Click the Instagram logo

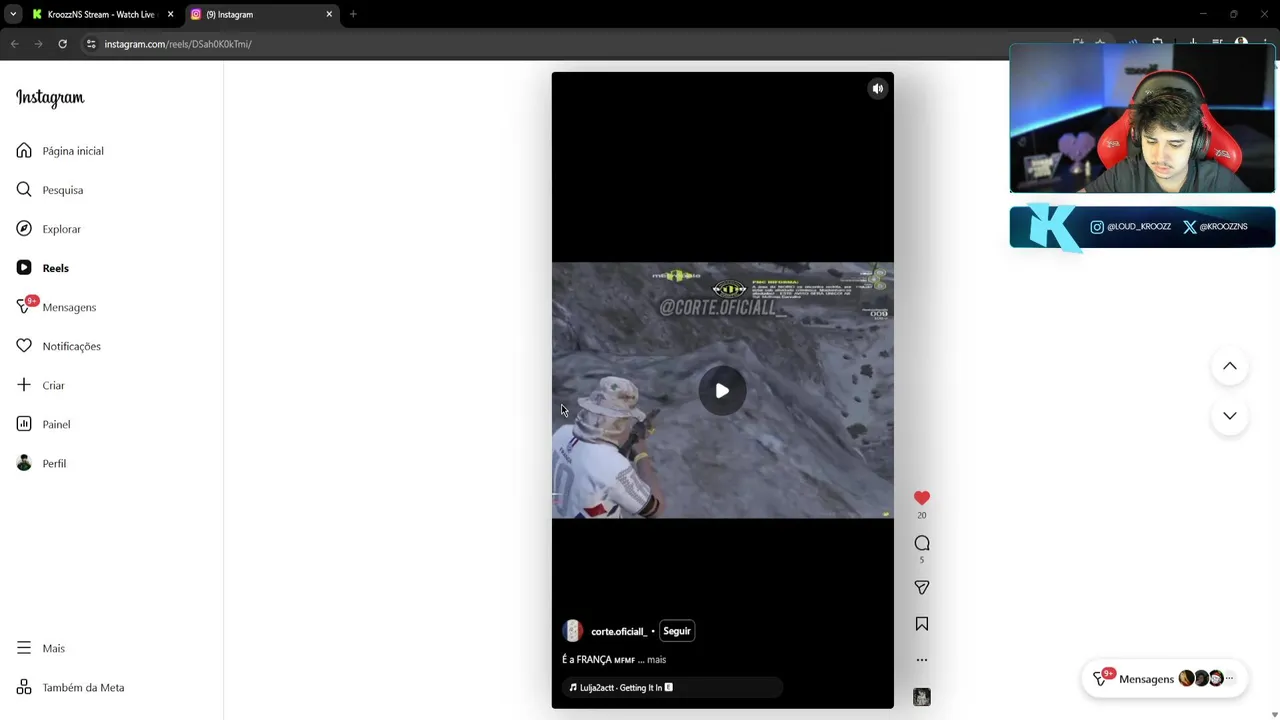pyautogui.click(x=50, y=98)
